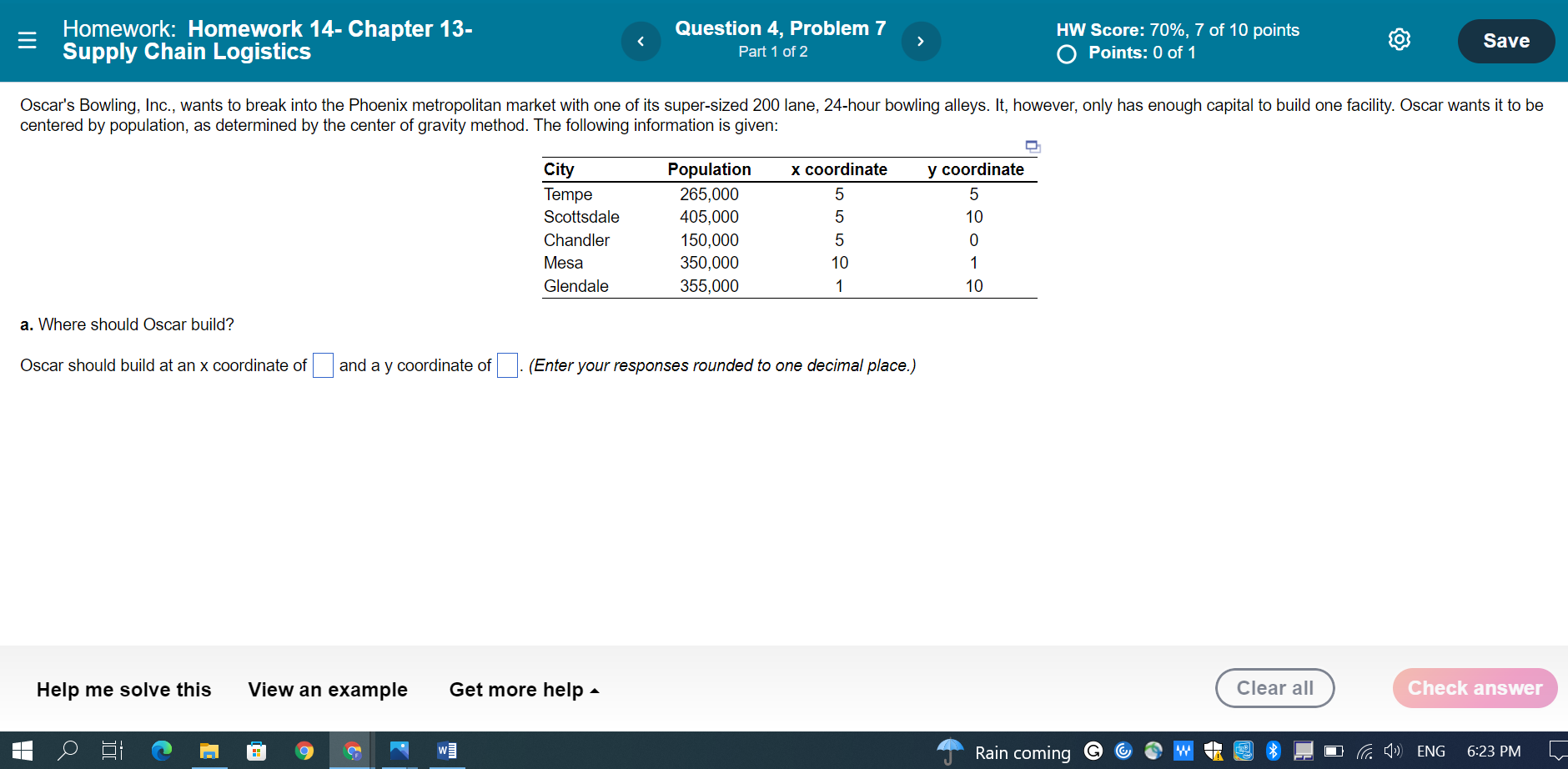
Task: Click the Glendale row label
Action: [x=576, y=286]
